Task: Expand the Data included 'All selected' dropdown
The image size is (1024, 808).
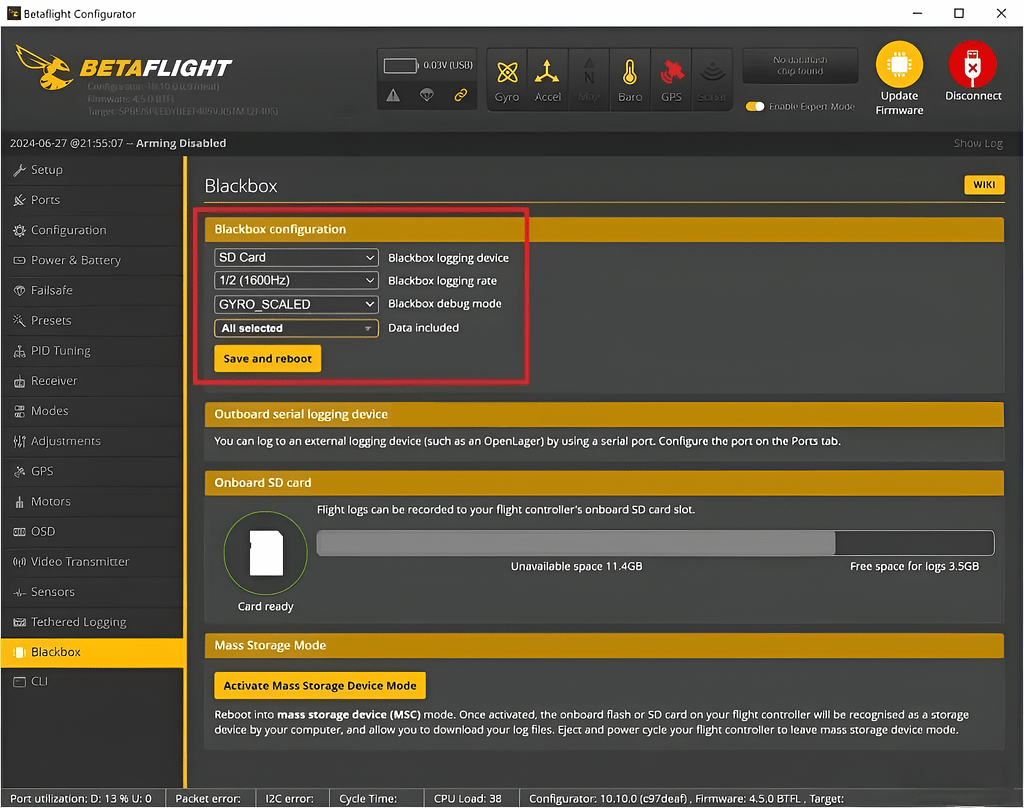Action: (x=296, y=328)
